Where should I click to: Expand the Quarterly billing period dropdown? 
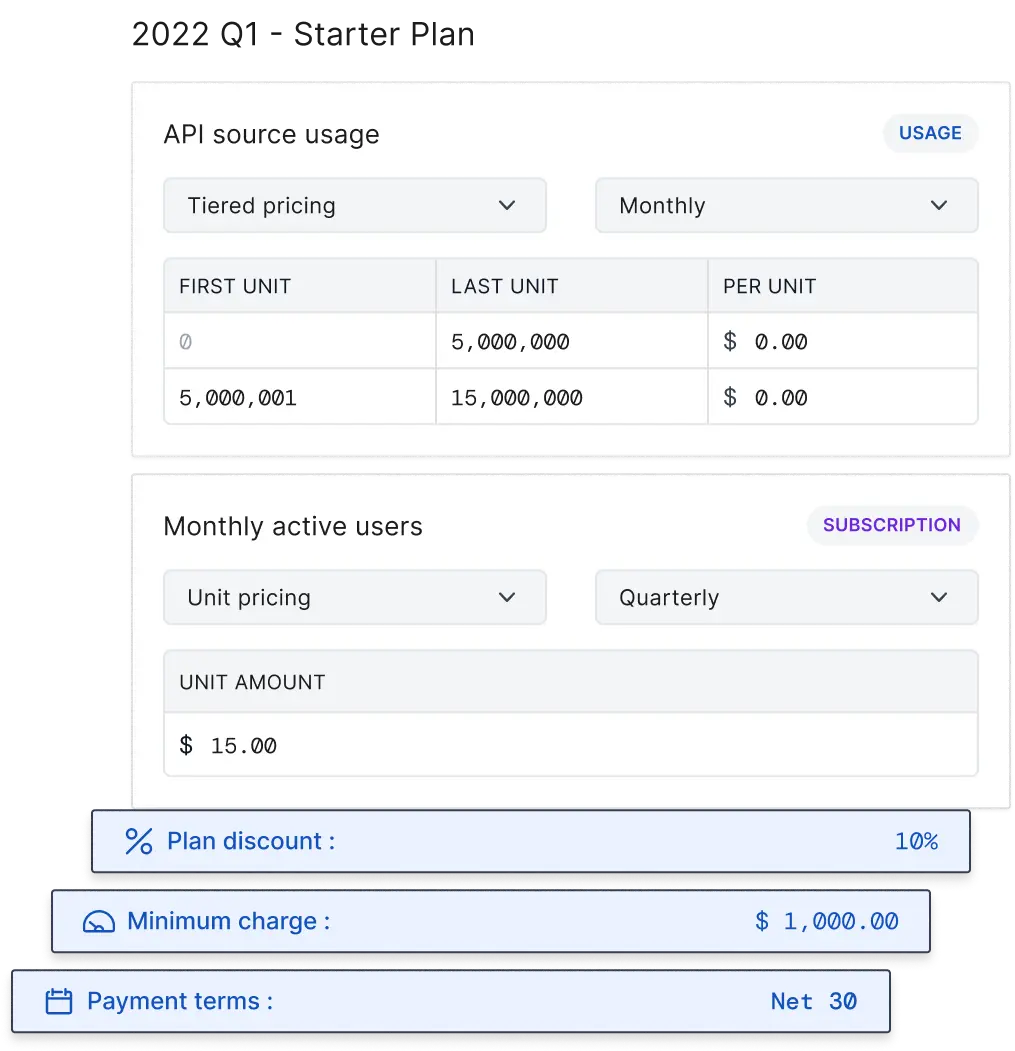point(786,598)
